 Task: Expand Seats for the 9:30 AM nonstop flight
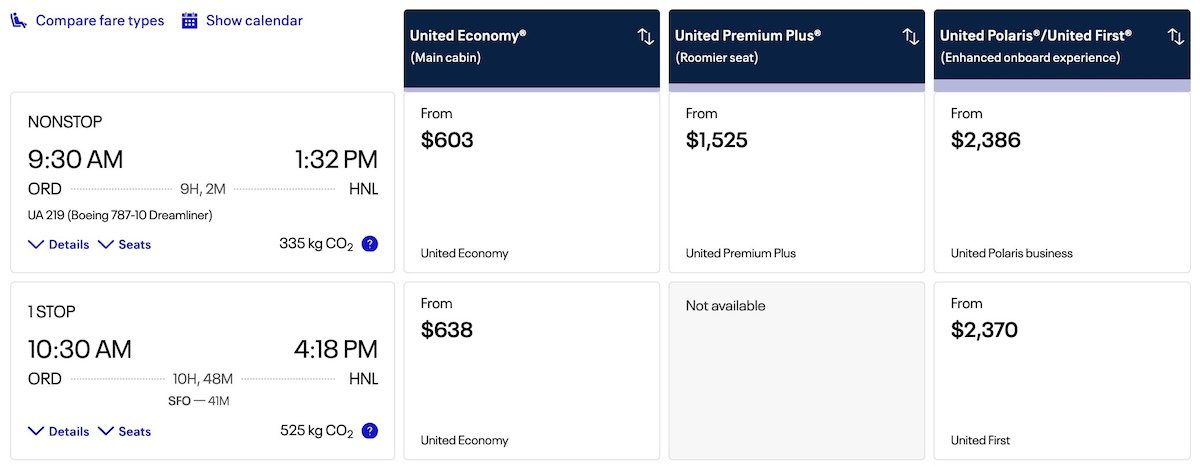[x=125, y=244]
